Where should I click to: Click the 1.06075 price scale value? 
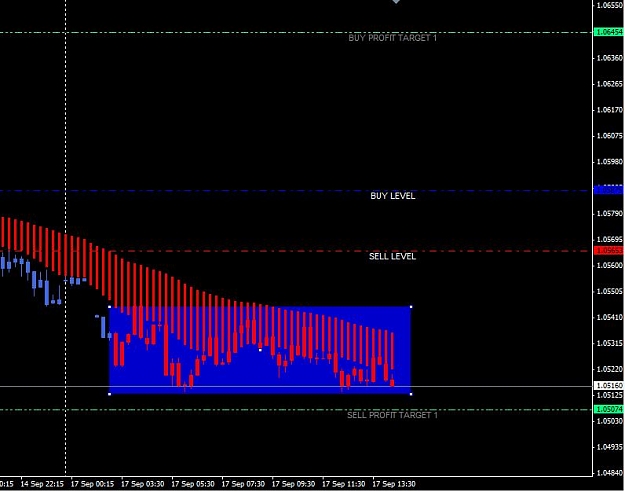click(x=609, y=136)
